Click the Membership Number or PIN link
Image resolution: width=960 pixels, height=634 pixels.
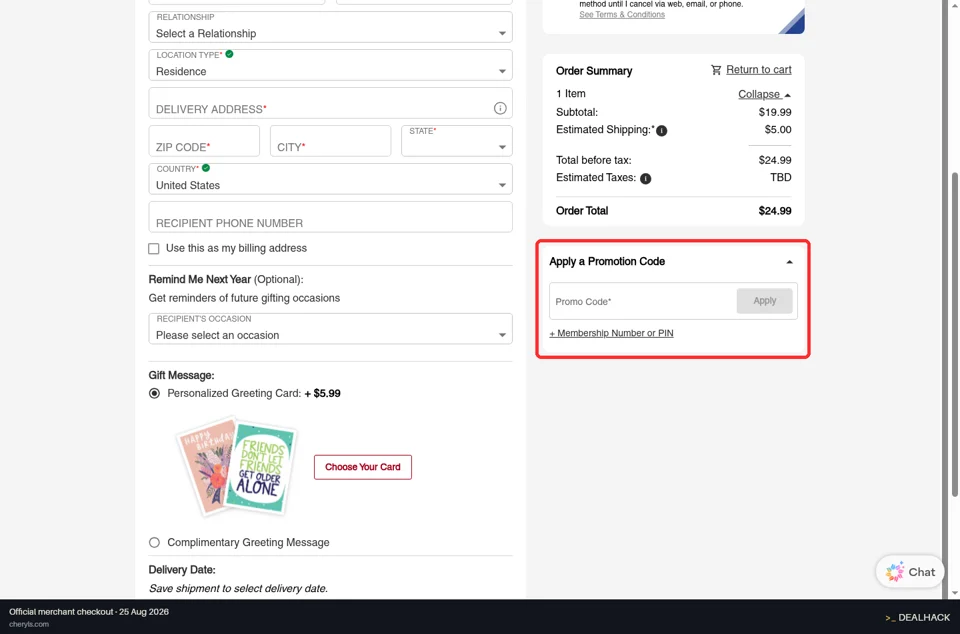[611, 334]
